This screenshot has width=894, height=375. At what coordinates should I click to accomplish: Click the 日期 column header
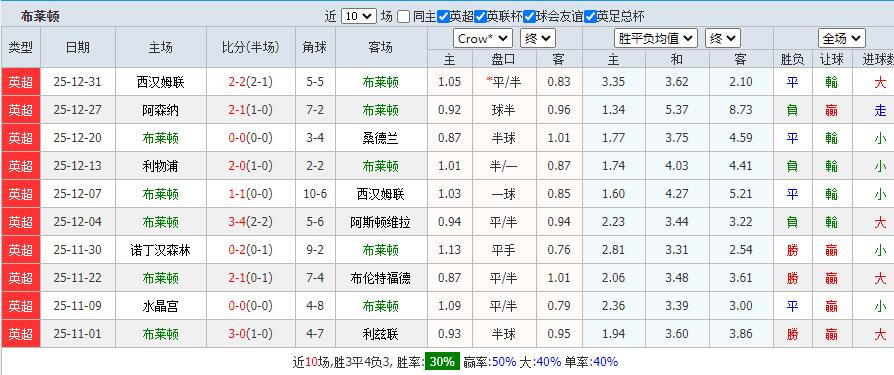(78, 47)
